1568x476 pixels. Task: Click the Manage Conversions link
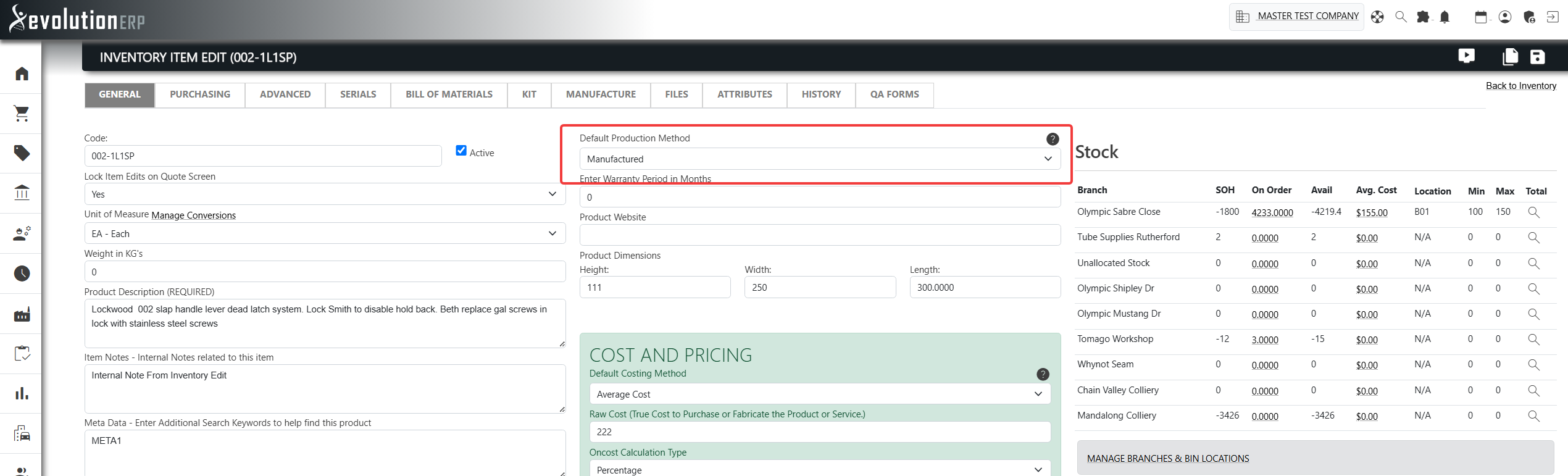tap(193, 215)
